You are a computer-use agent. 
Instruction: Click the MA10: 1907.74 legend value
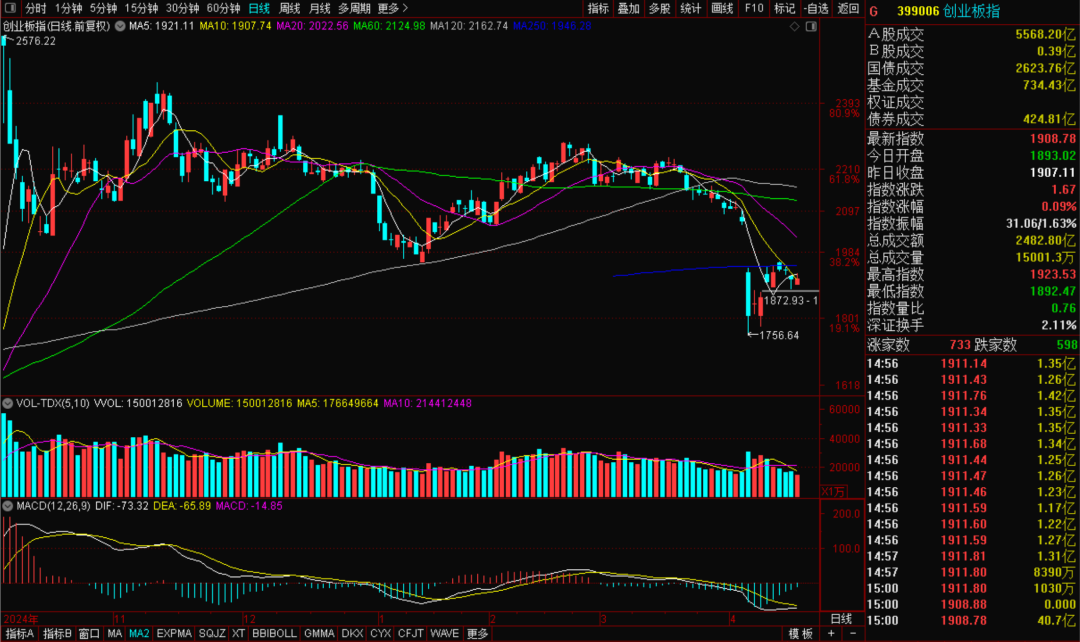[236, 26]
